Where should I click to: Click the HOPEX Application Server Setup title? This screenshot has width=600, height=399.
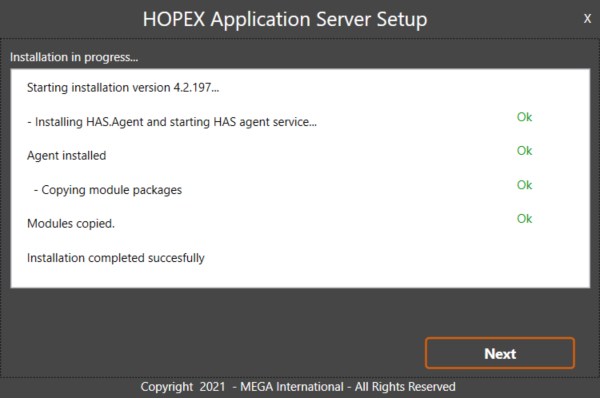[285, 19]
